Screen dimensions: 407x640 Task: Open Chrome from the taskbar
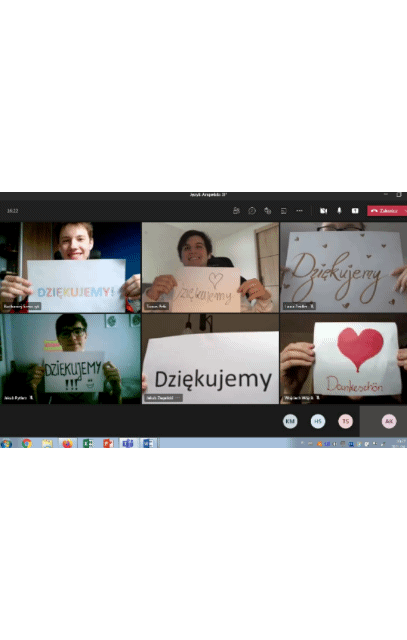point(27,443)
